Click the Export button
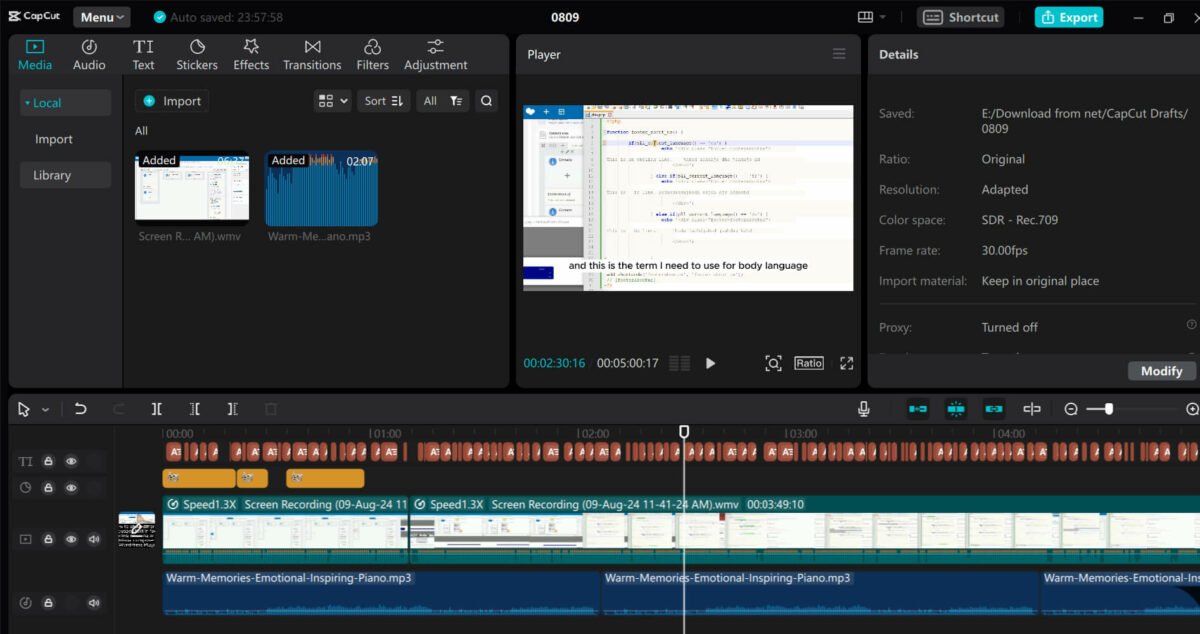Viewport: 1200px width, 634px height. click(1068, 16)
